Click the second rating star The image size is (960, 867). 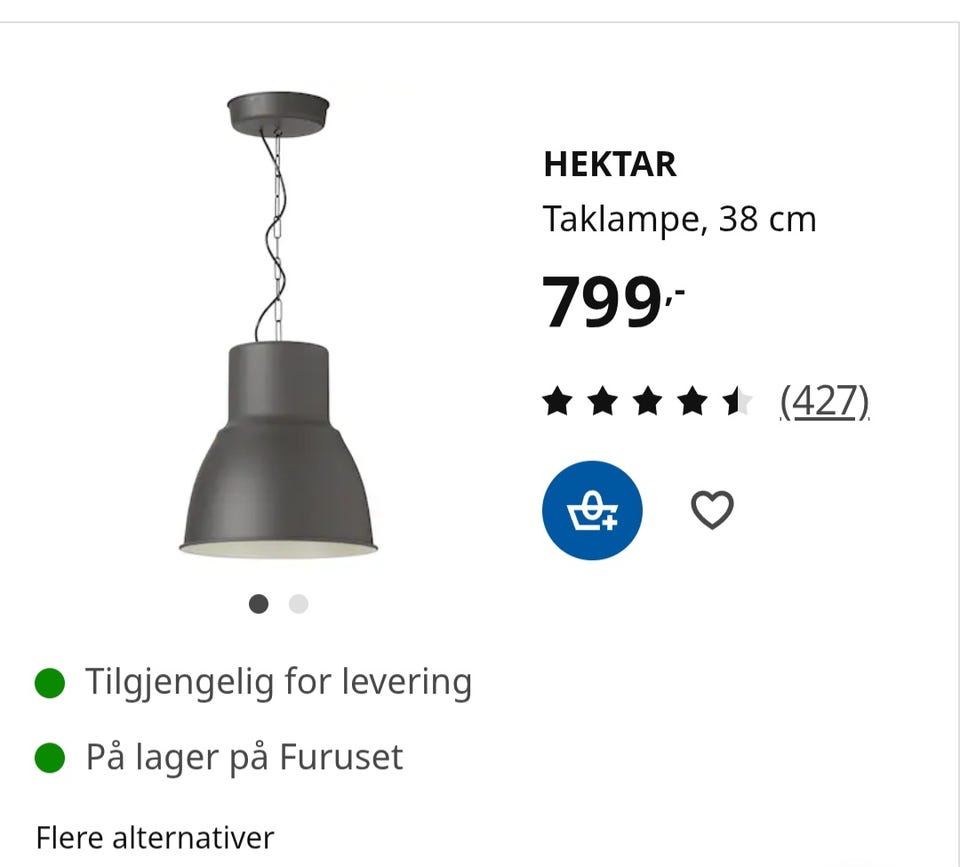pos(602,402)
